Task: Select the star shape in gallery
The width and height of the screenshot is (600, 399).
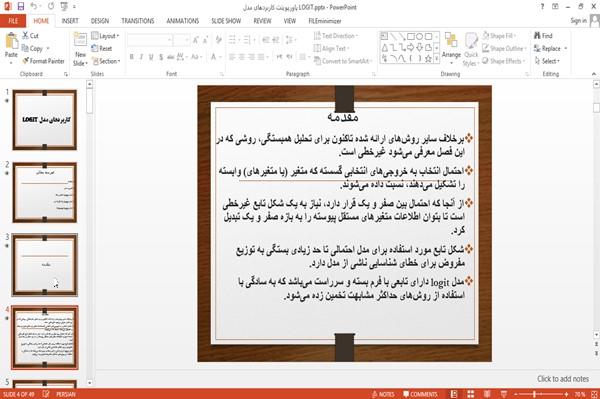Action: point(428,59)
